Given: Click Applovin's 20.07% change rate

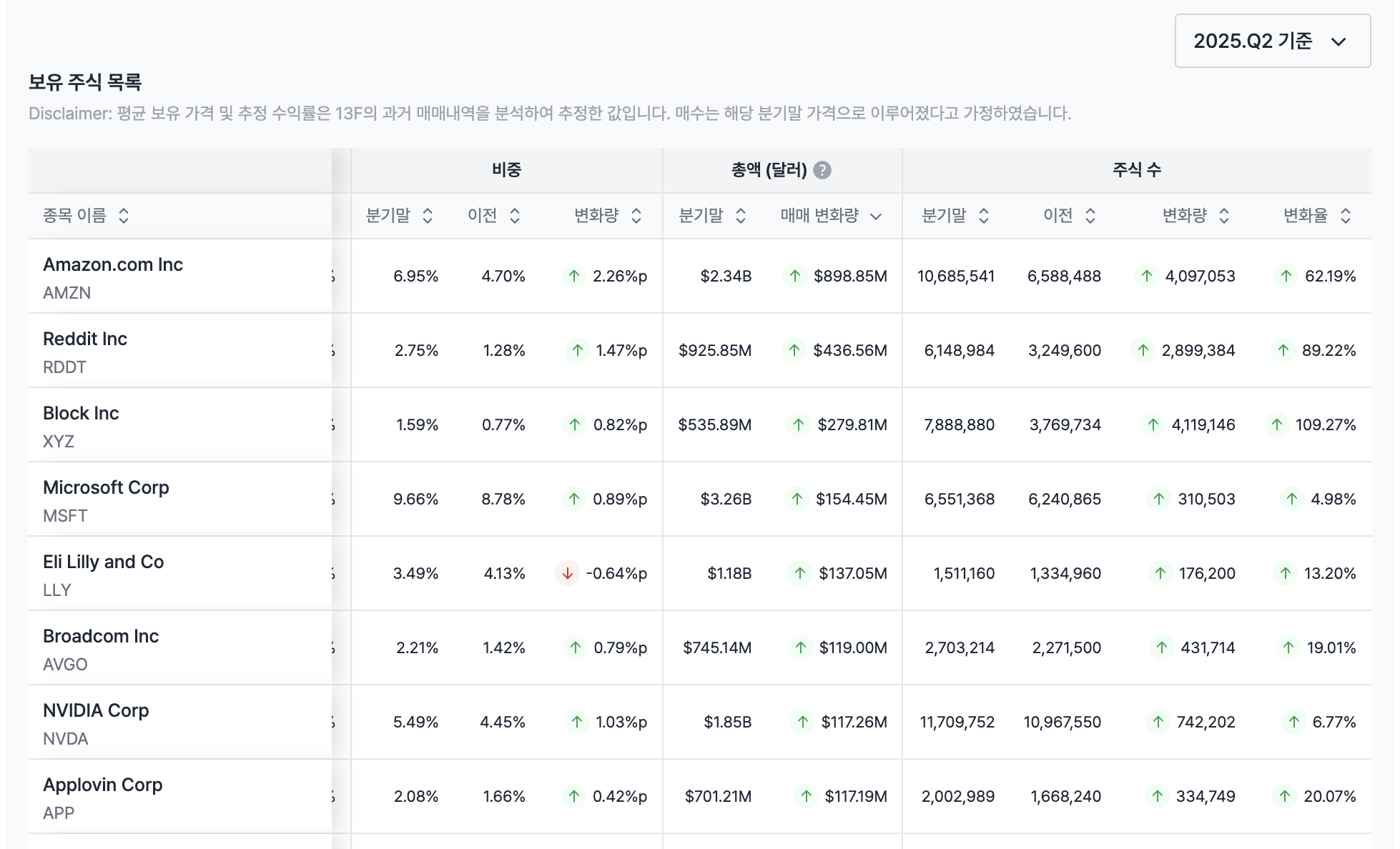Looking at the screenshot, I should coord(1330,796).
